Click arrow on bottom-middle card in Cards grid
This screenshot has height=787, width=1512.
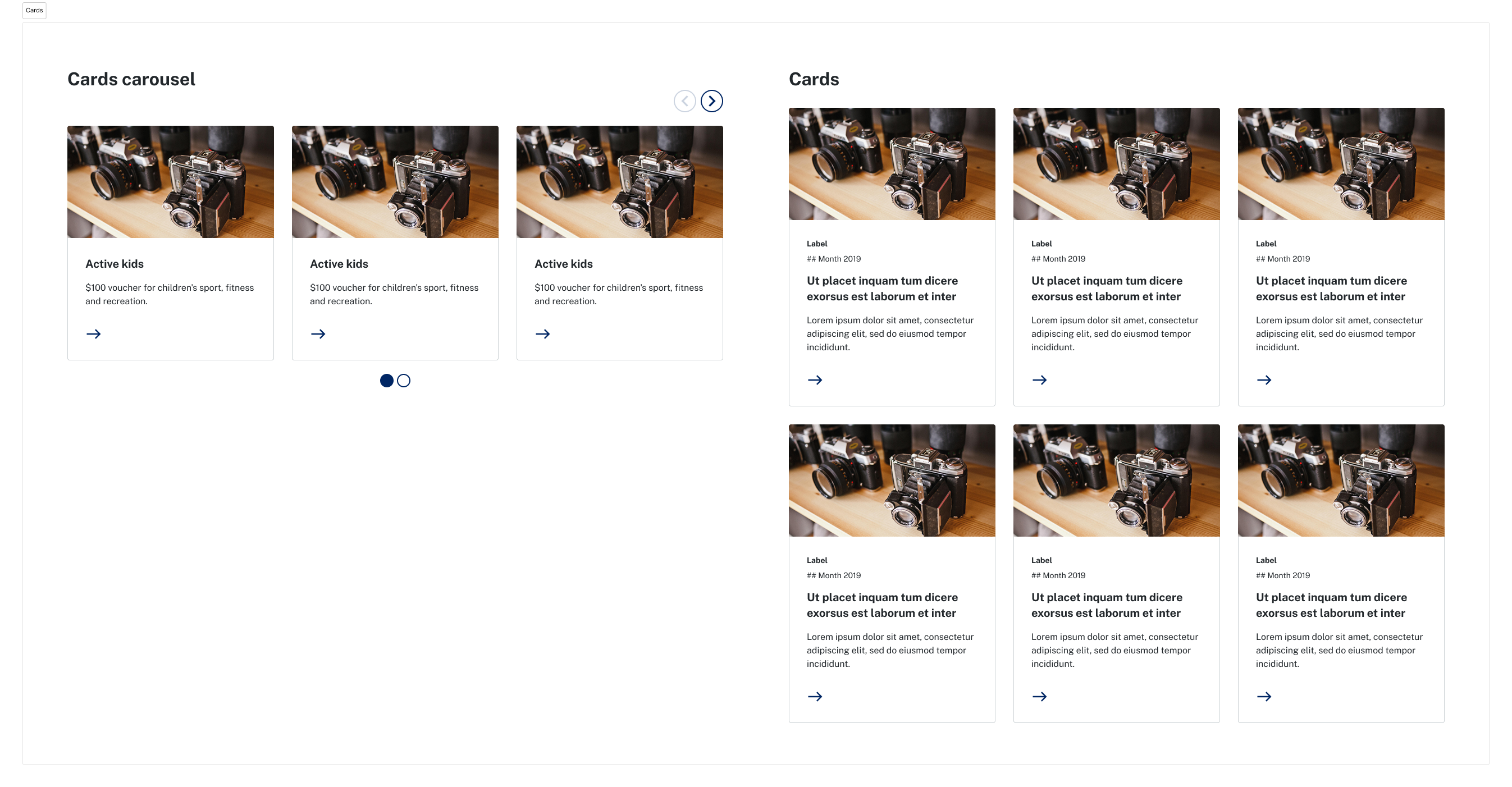(x=1039, y=697)
